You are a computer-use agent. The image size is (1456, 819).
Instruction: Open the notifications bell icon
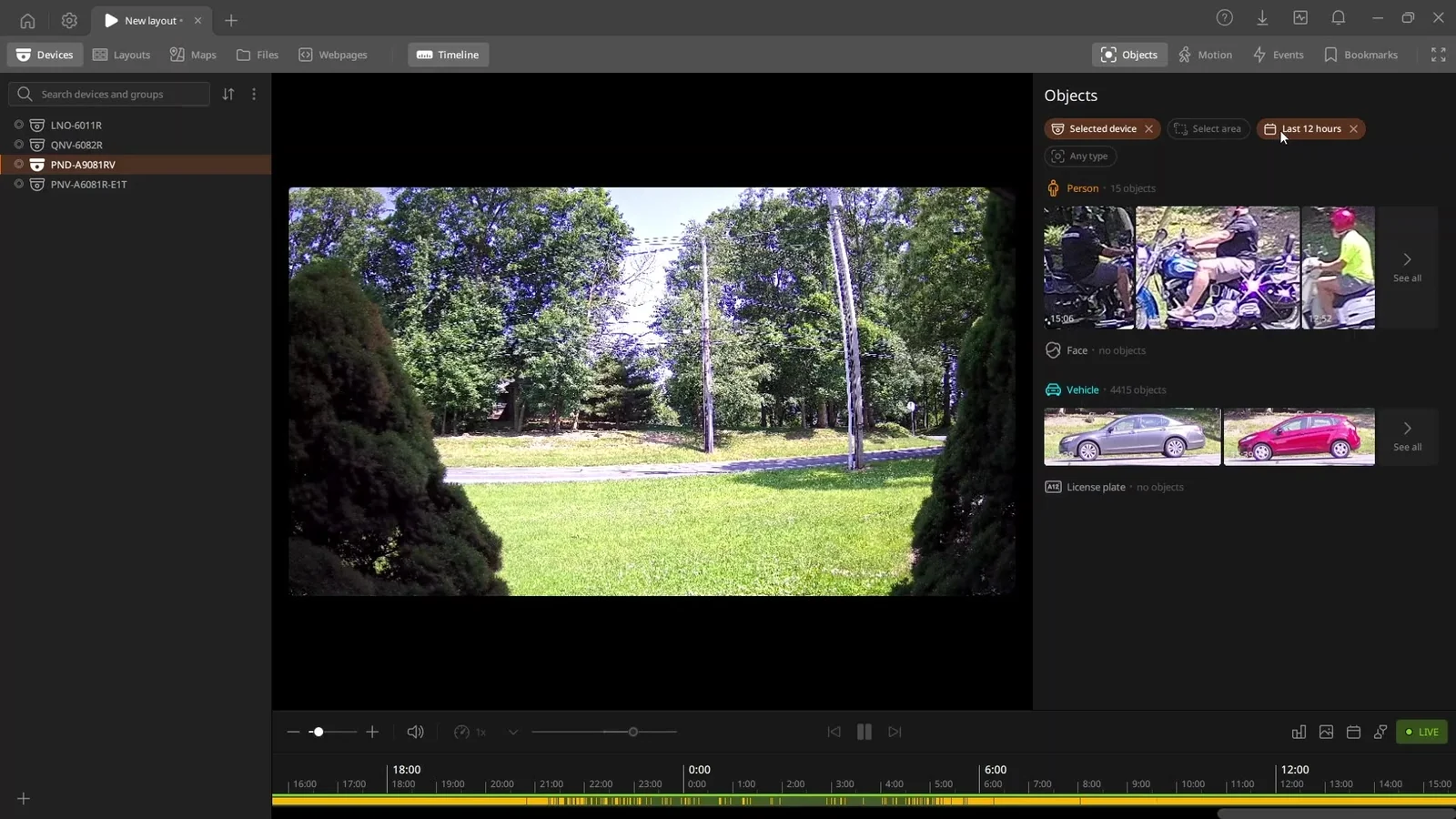click(x=1338, y=17)
